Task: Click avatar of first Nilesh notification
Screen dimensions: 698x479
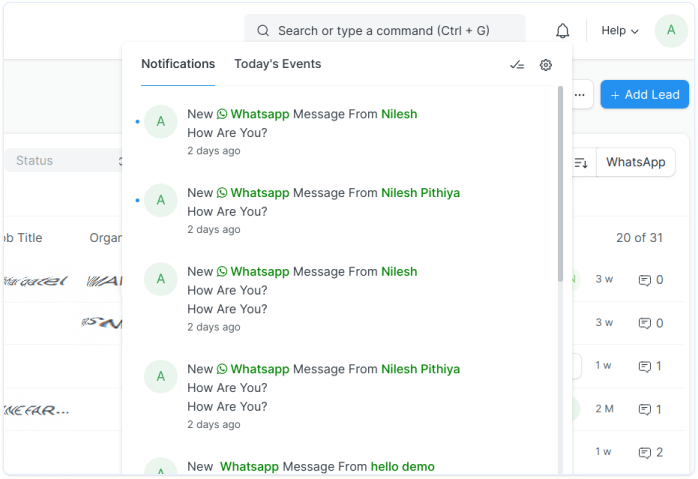Action: pyautogui.click(x=161, y=122)
